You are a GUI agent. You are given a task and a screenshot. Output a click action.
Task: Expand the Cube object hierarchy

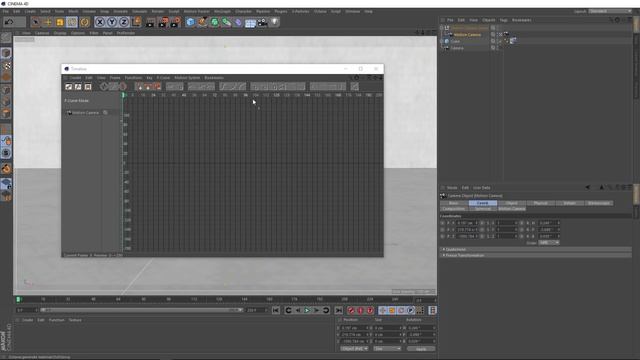pos(441,41)
